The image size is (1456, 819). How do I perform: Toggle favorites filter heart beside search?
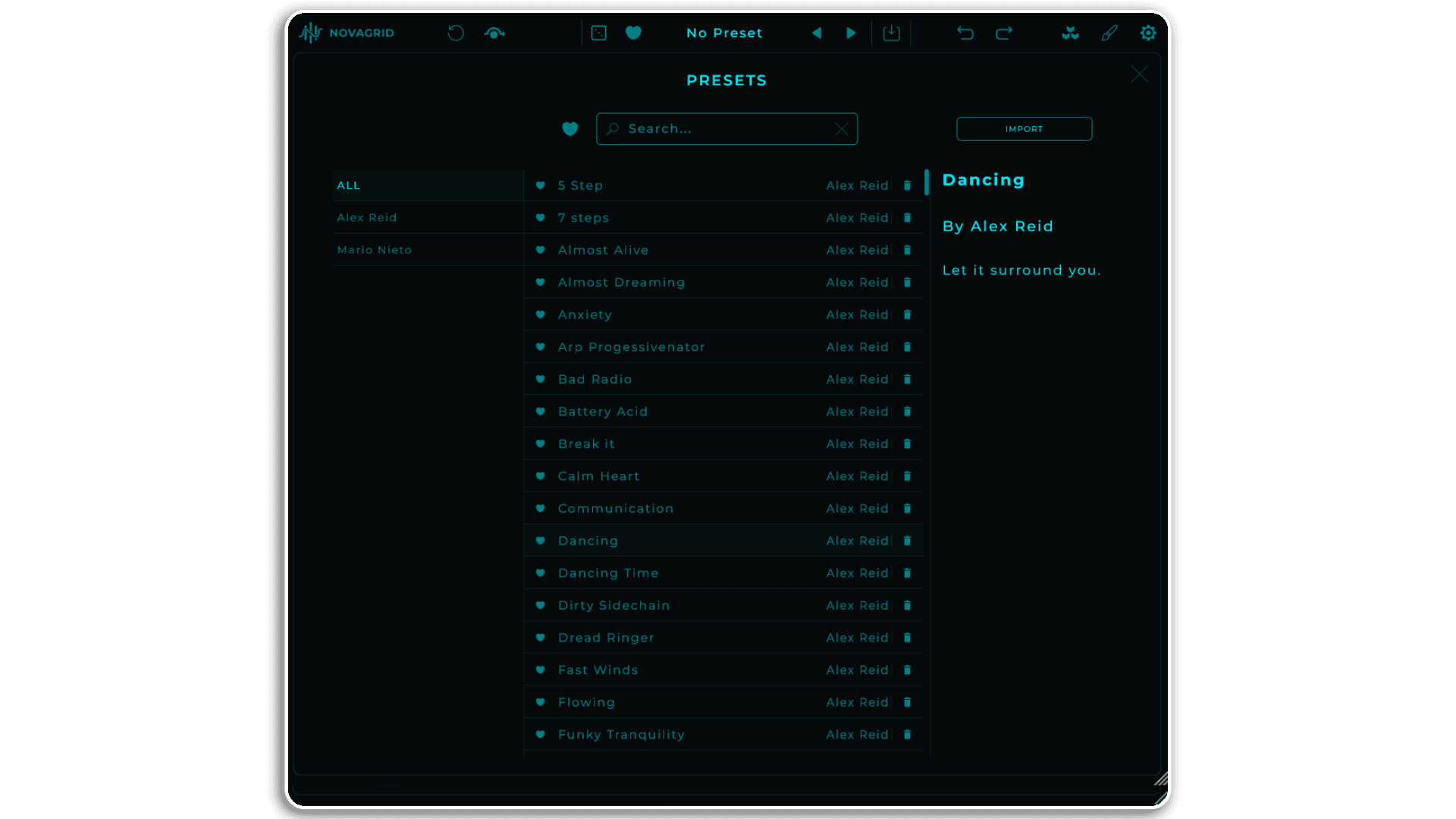570,129
